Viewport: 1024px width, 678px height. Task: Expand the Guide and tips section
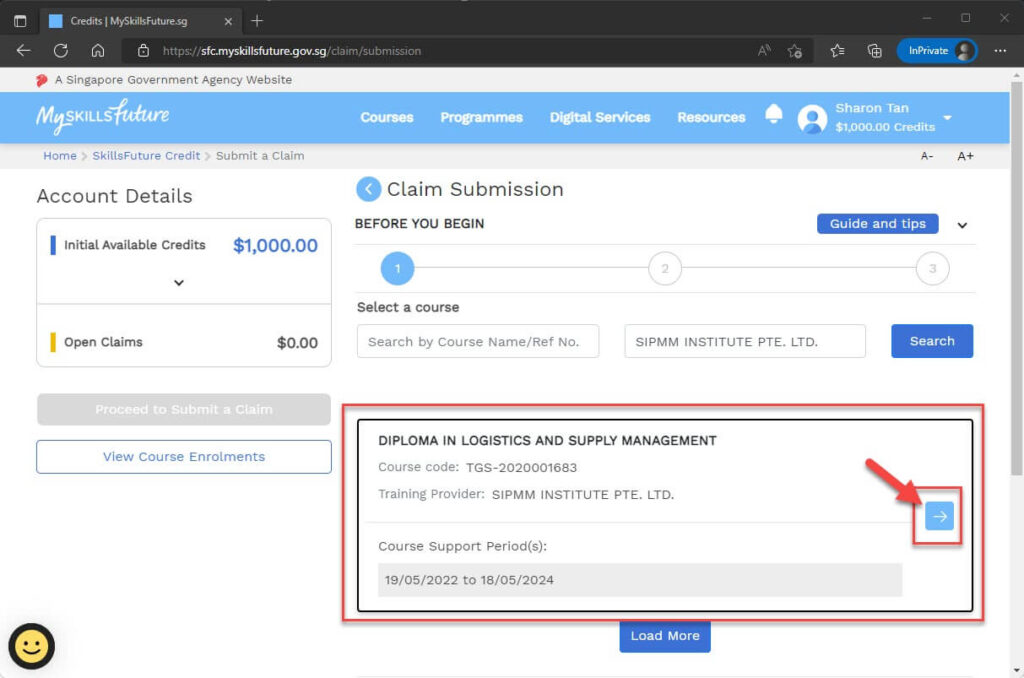coord(961,224)
